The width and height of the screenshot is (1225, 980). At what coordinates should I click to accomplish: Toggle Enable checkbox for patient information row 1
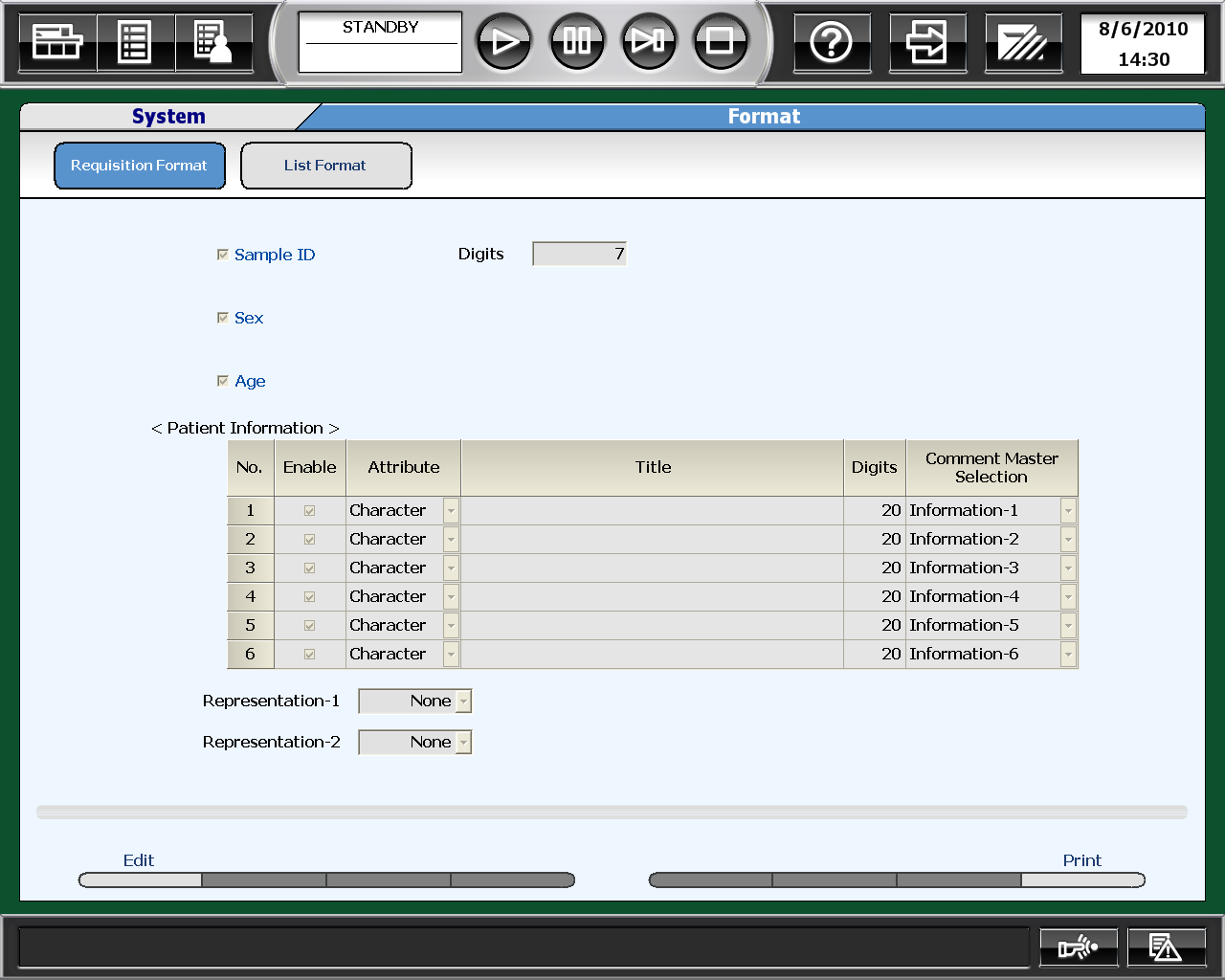[x=309, y=511]
